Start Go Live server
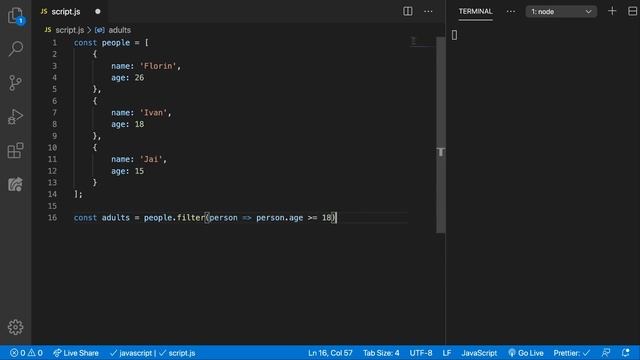Screen dimensions: 640x360 tap(526, 353)
